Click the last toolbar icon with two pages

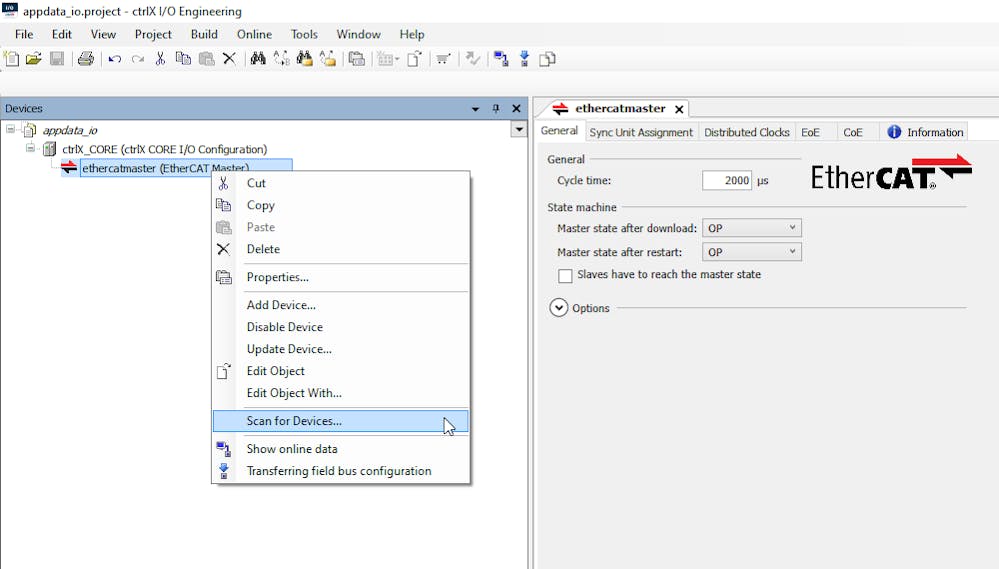547,59
